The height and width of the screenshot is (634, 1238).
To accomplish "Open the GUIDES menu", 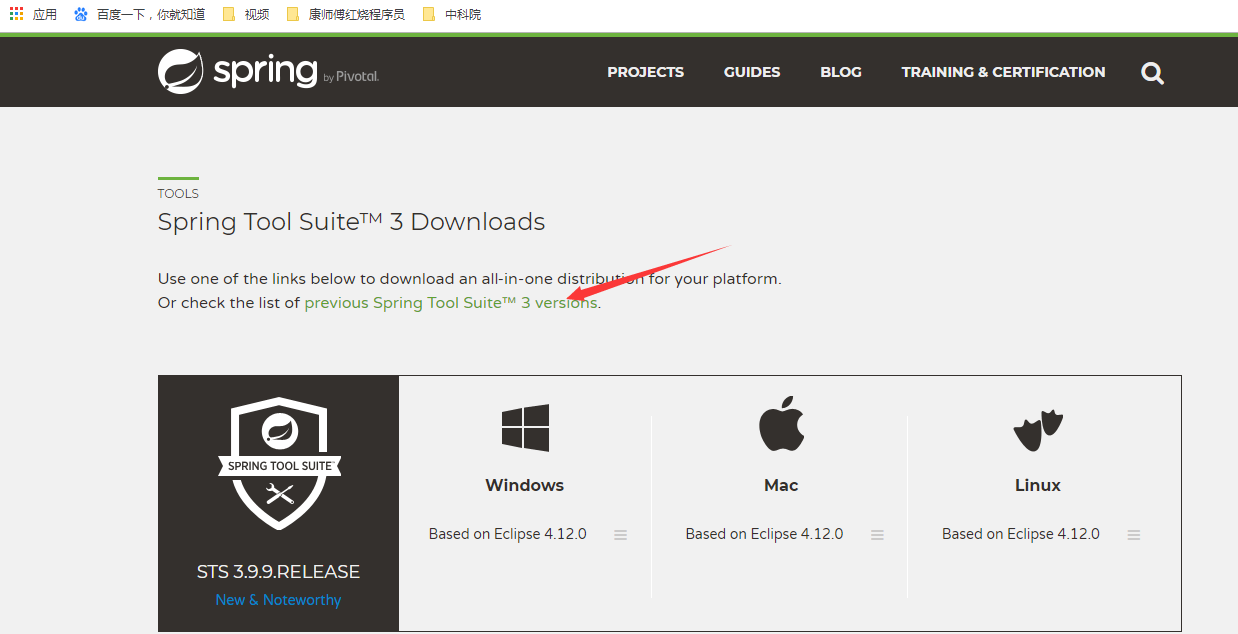I will coord(752,72).
